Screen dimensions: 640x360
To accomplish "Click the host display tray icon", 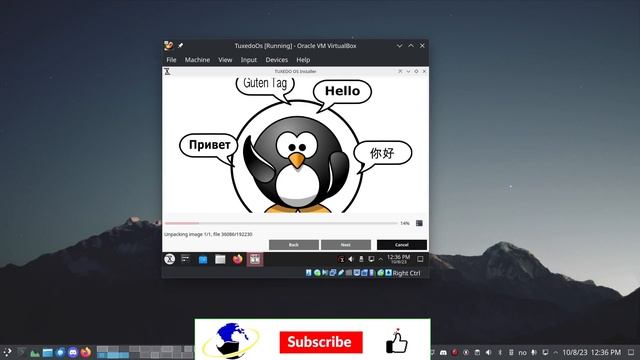I will [545, 352].
